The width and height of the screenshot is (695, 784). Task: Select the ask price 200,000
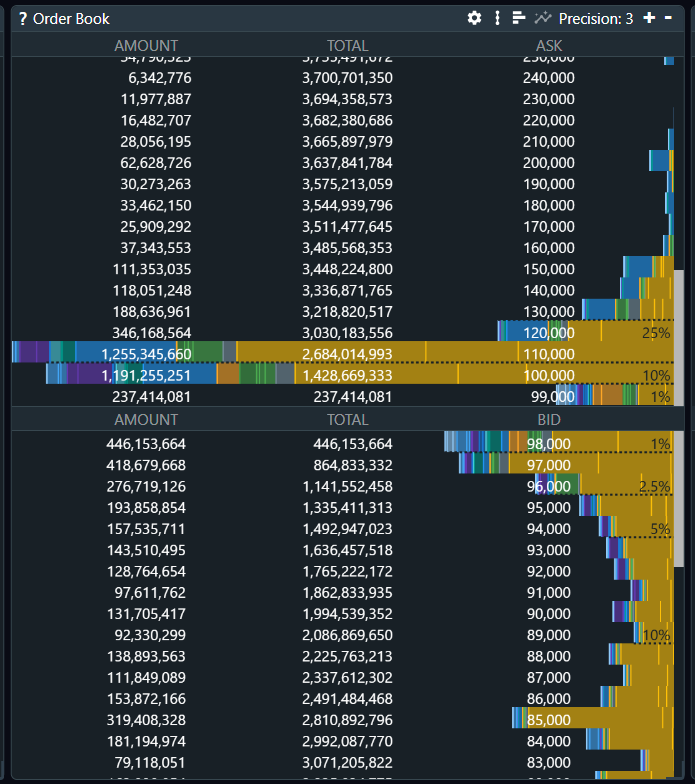(548, 163)
